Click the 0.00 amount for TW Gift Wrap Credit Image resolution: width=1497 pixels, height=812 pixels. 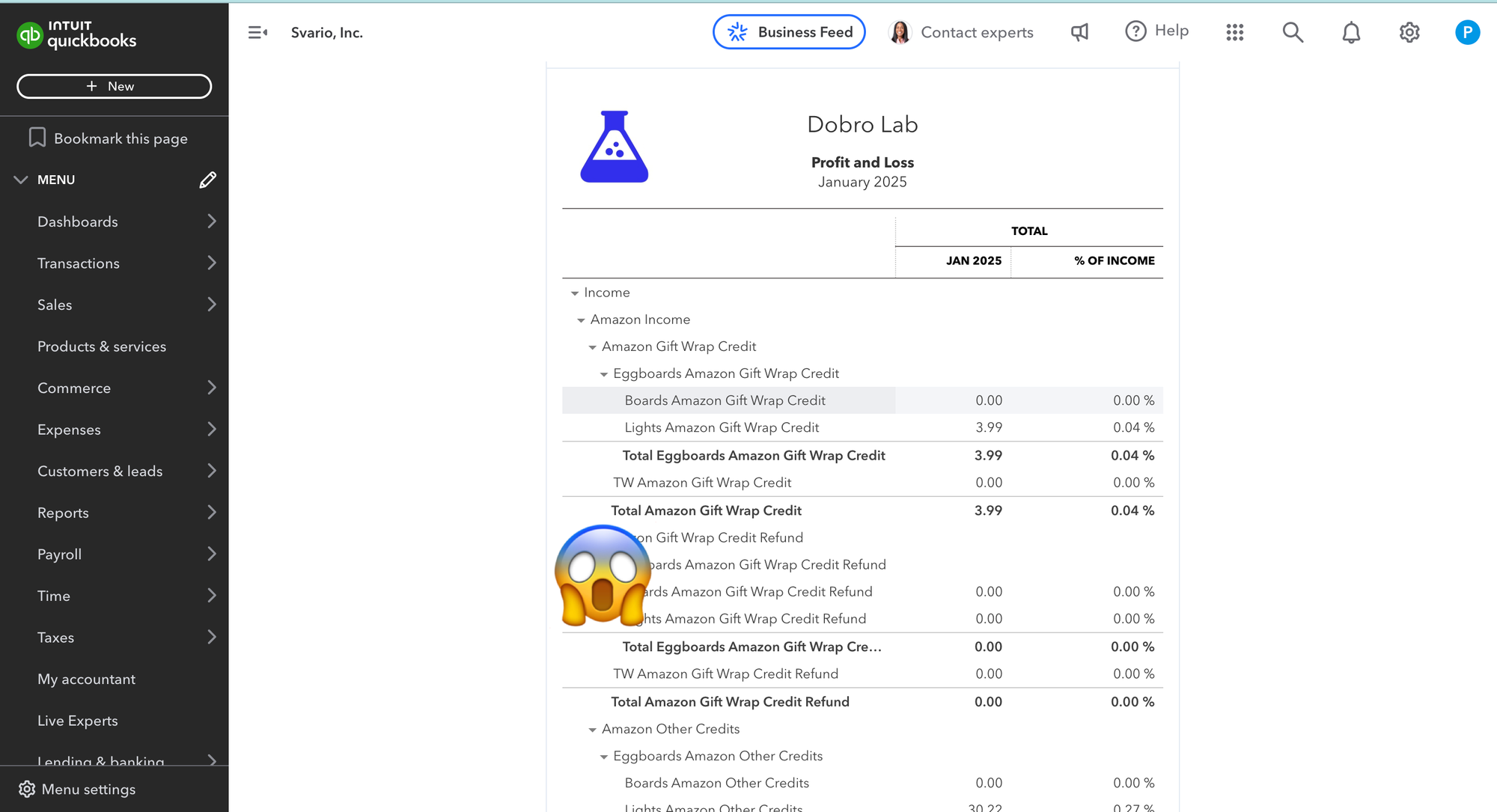(x=989, y=483)
